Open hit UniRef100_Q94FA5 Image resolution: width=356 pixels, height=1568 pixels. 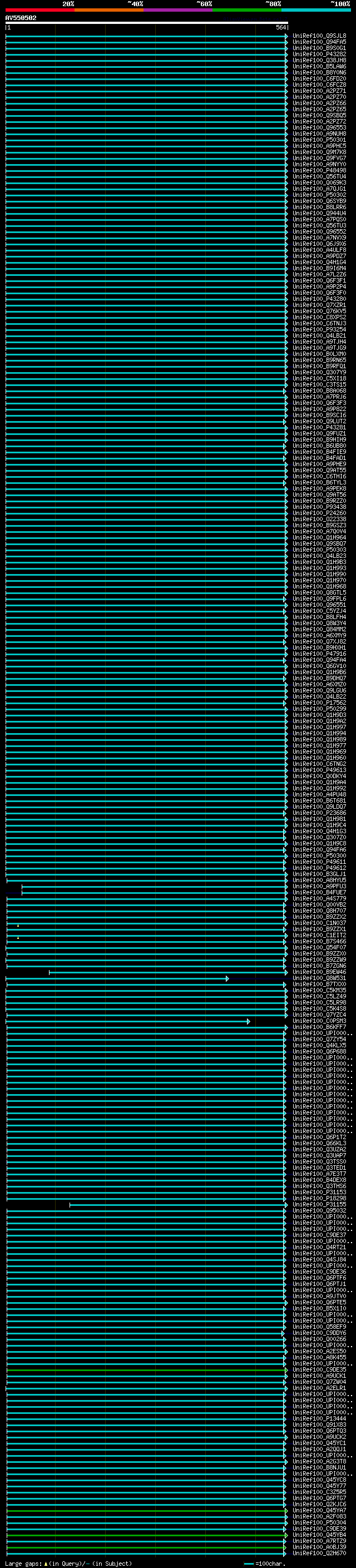point(319,42)
